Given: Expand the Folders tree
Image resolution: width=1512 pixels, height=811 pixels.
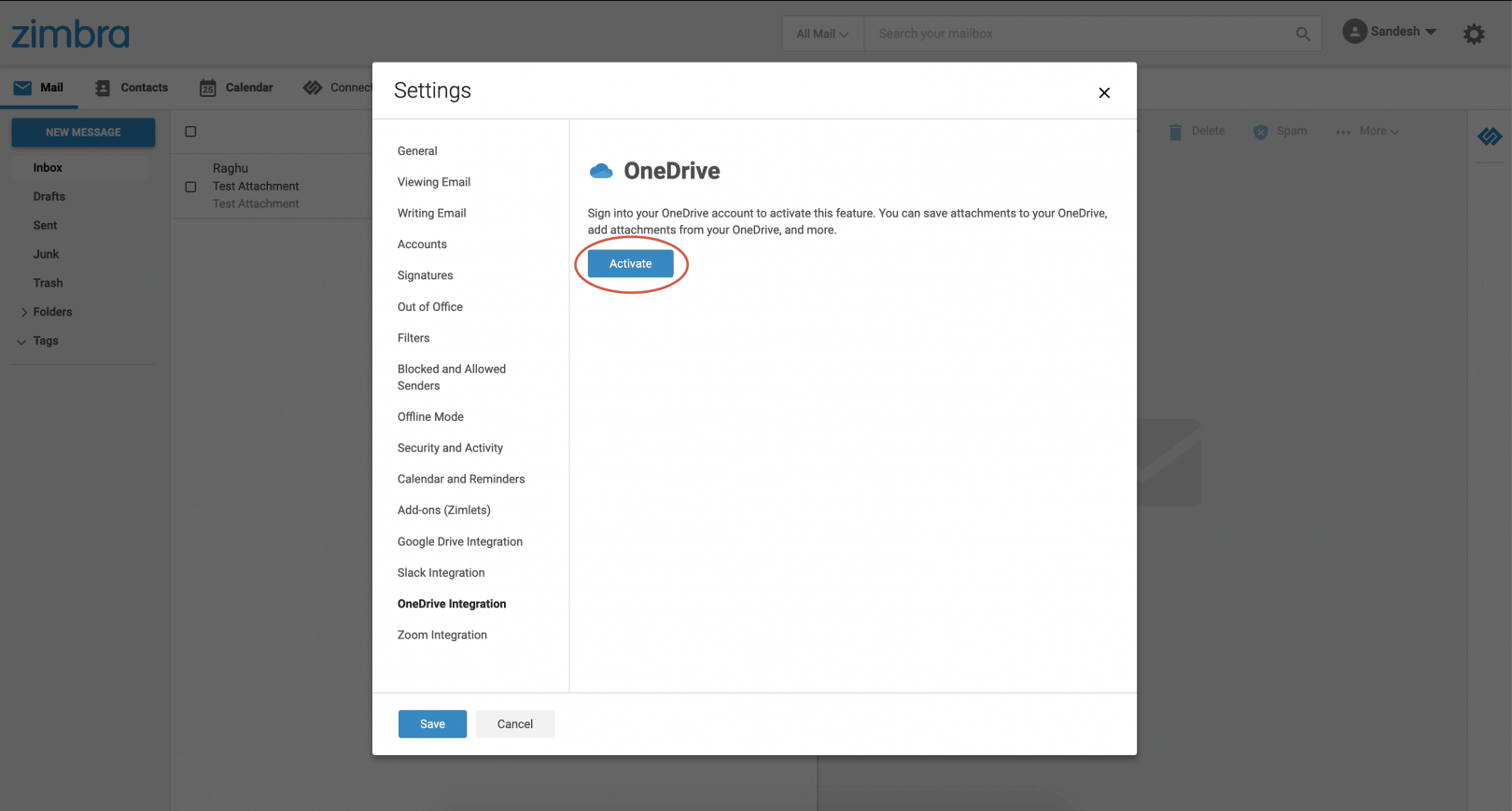Looking at the screenshot, I should (24, 313).
